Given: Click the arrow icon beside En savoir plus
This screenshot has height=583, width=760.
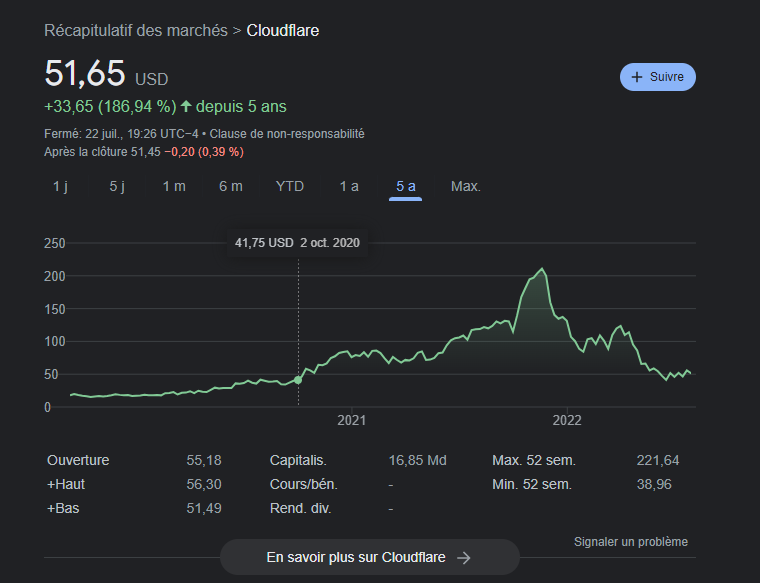Looking at the screenshot, I should click(464, 558).
